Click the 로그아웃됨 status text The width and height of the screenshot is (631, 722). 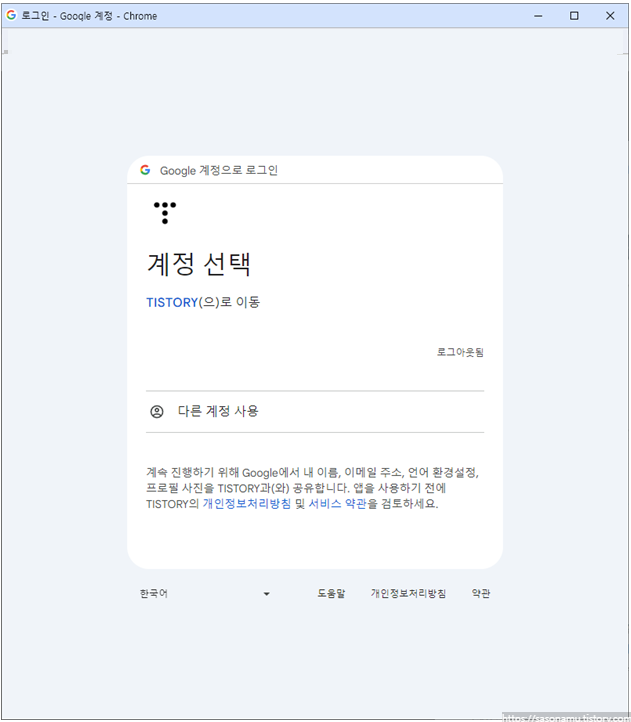point(460,352)
